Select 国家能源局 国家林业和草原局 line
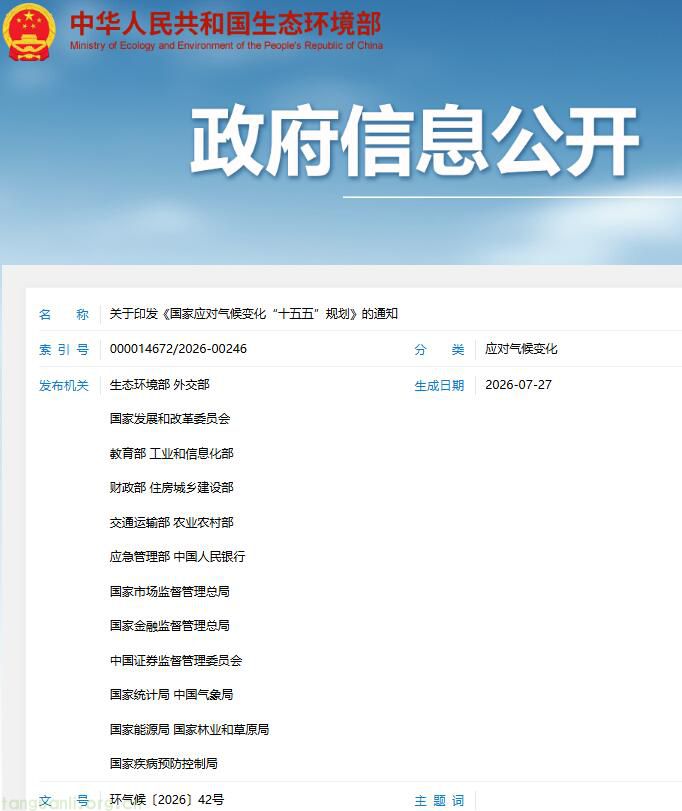682x811 pixels. coord(189,729)
